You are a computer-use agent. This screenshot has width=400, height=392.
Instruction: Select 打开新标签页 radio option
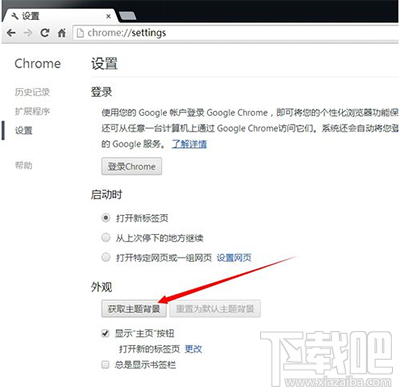tap(106, 218)
